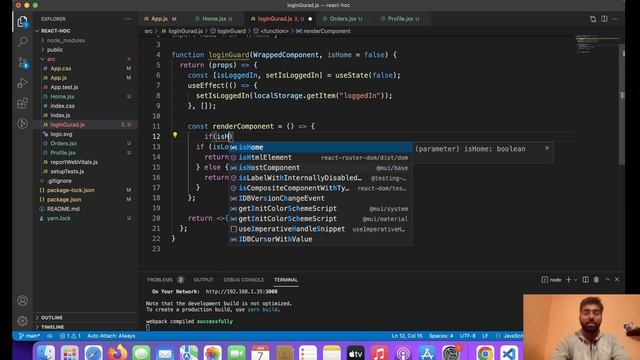Open the Manage gear icon
640x360 pixels.
pos(22,321)
